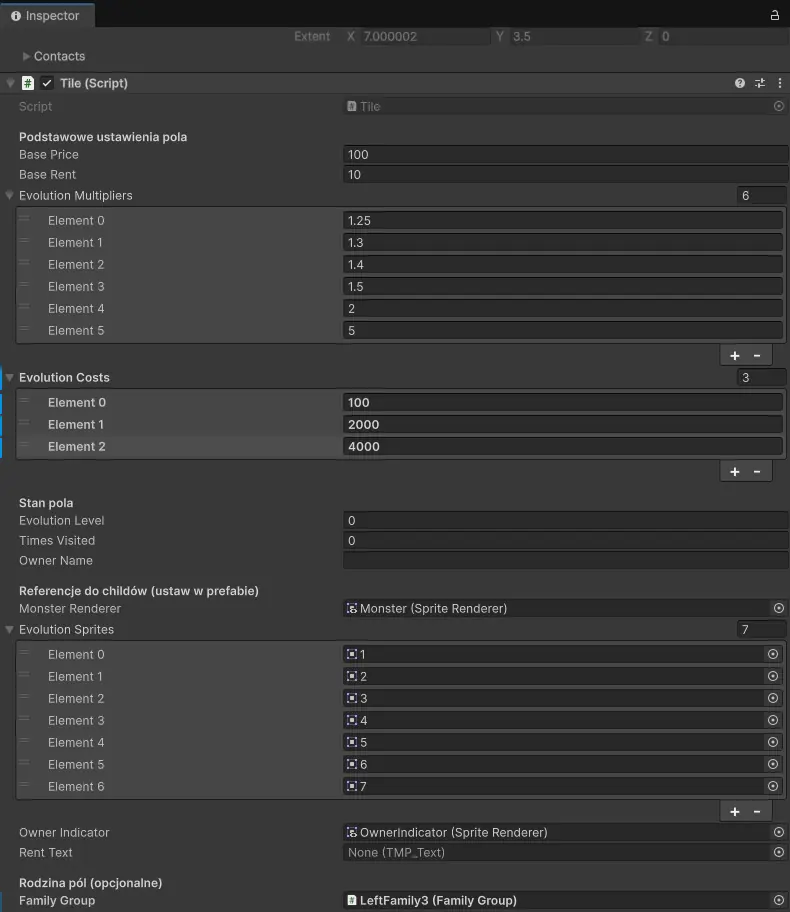Select the None (TMP_Text) reference field

556,853
